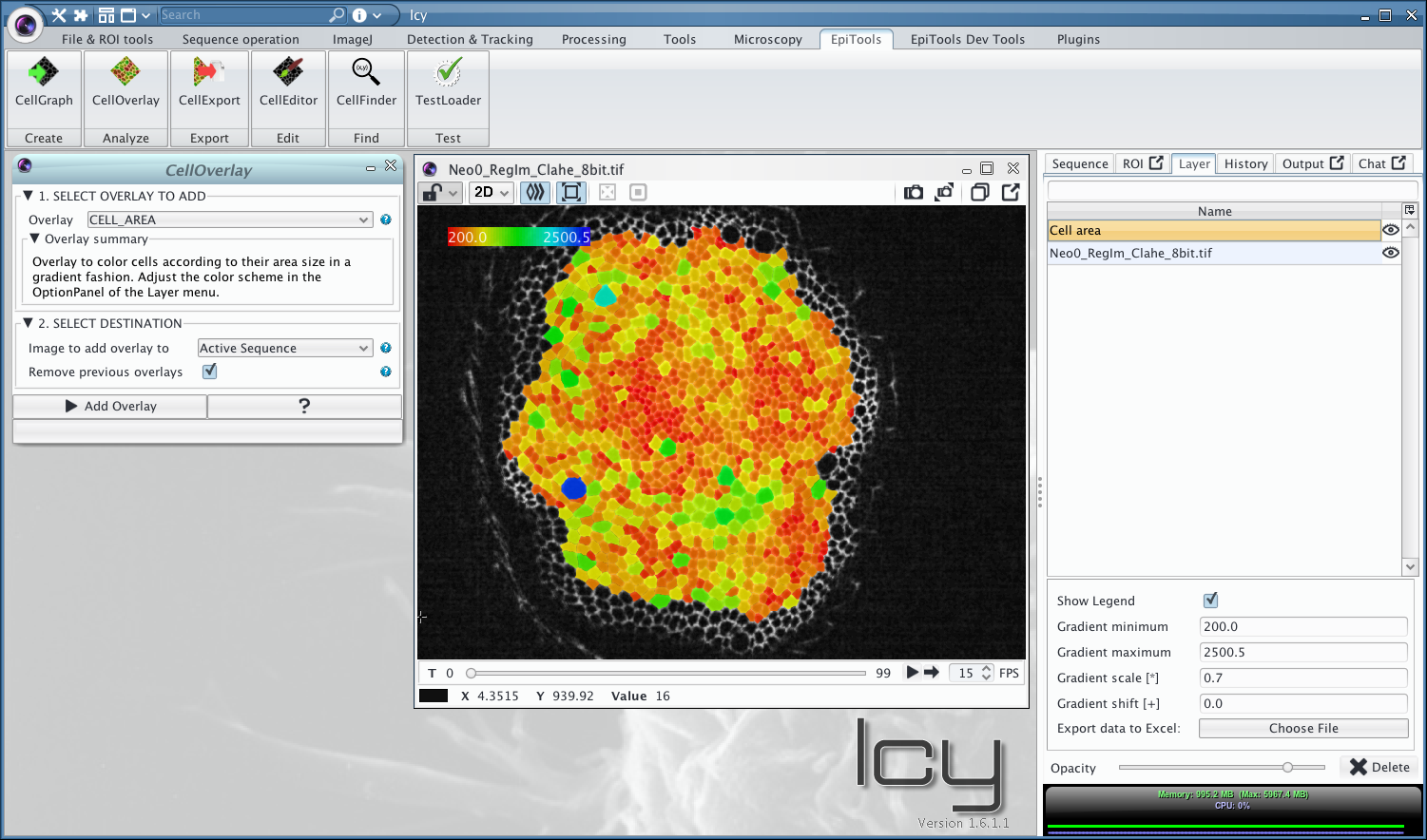This screenshot has height=840, width=1427.
Task: Collapse the Overlay summary section
Action: (x=34, y=239)
